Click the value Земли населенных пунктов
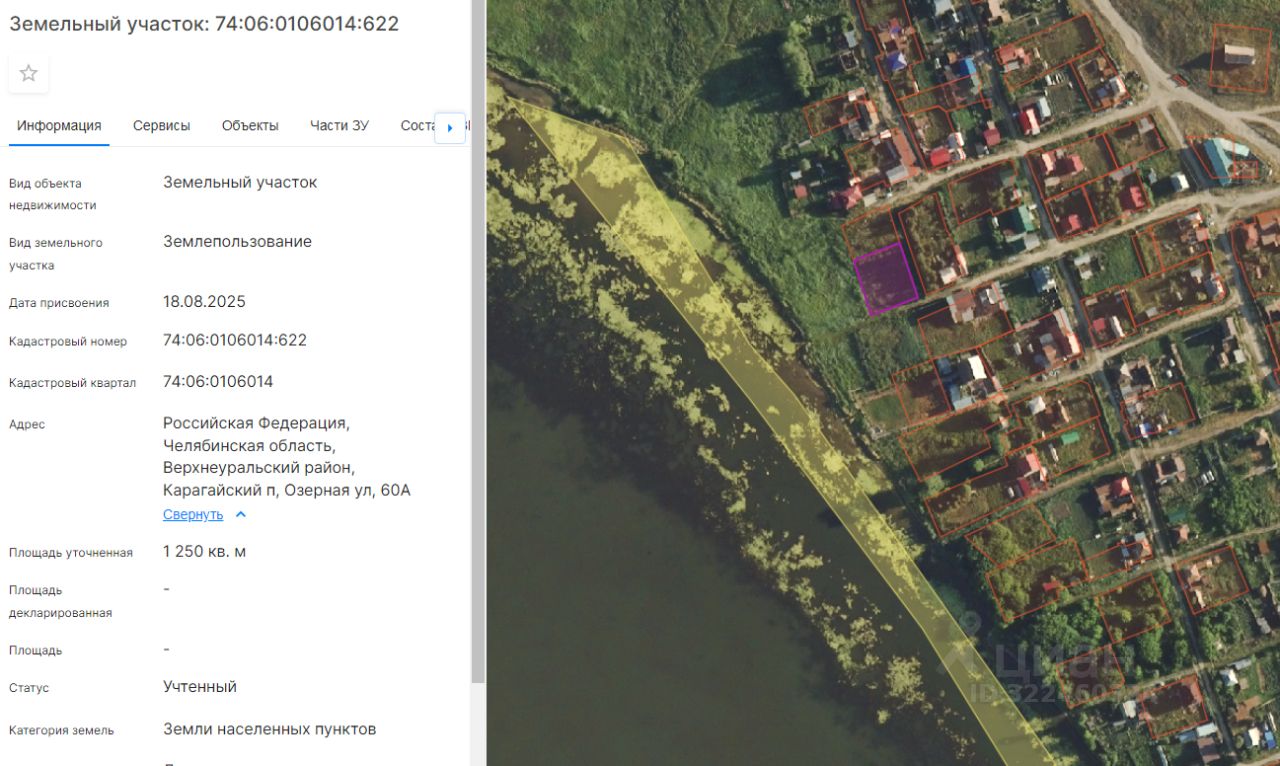Screen dimensions: 1280x766 (270, 730)
